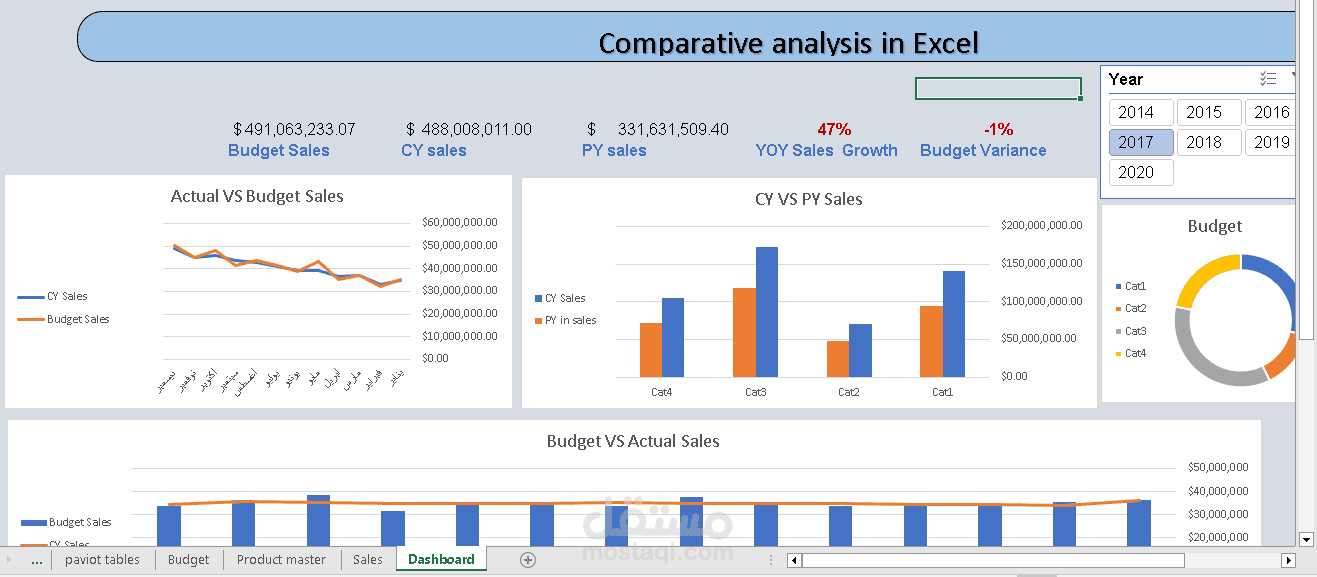Open the paviot tables sheet tab
The image size is (1317, 577).
click(102, 560)
